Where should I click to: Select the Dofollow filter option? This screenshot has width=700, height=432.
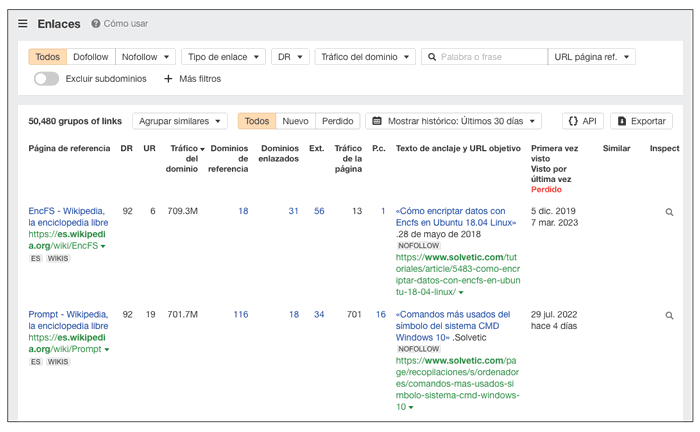[91, 57]
